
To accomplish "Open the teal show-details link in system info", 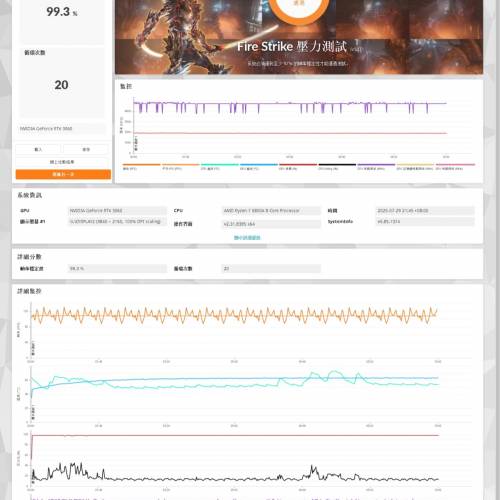I will click(x=247, y=238).
